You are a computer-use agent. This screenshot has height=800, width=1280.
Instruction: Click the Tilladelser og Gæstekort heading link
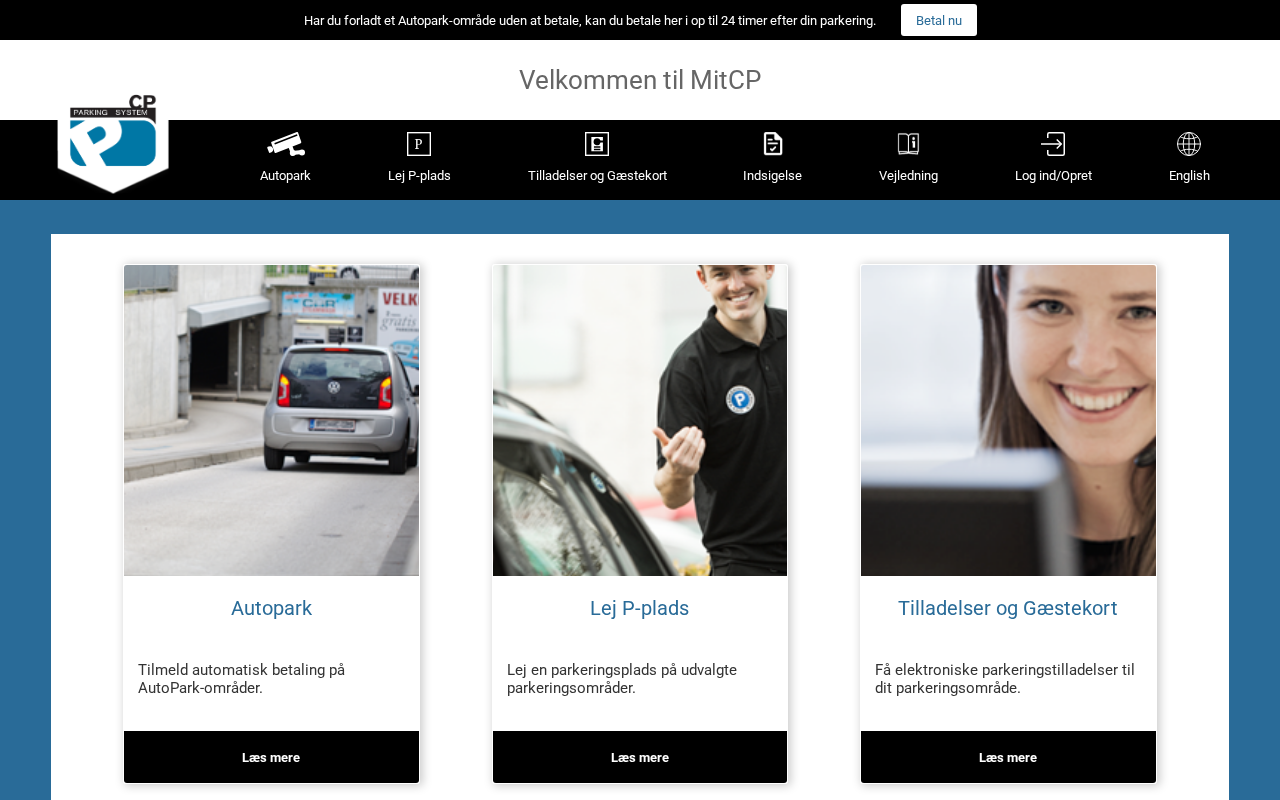pyautogui.click(x=1008, y=608)
